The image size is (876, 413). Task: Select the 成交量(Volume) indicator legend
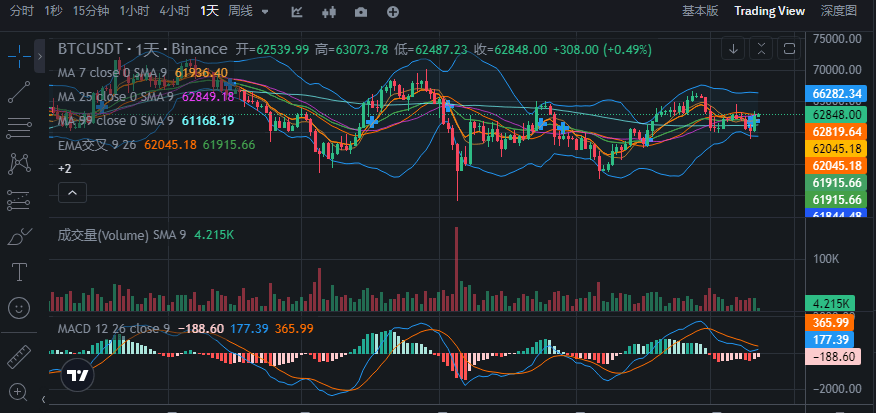click(x=122, y=235)
